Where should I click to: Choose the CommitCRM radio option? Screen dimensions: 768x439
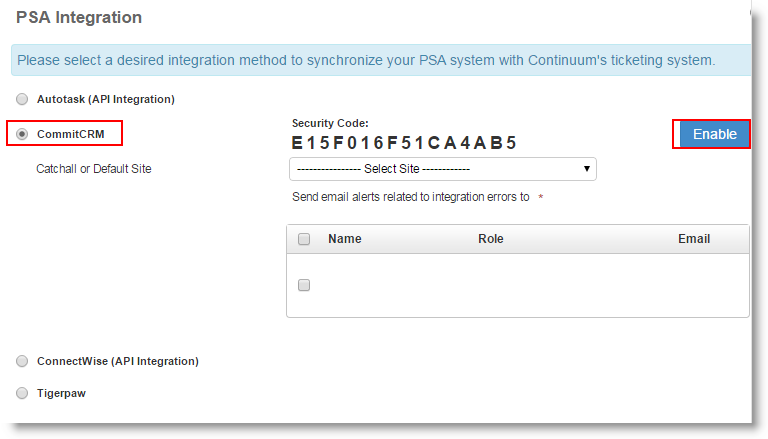click(22, 133)
